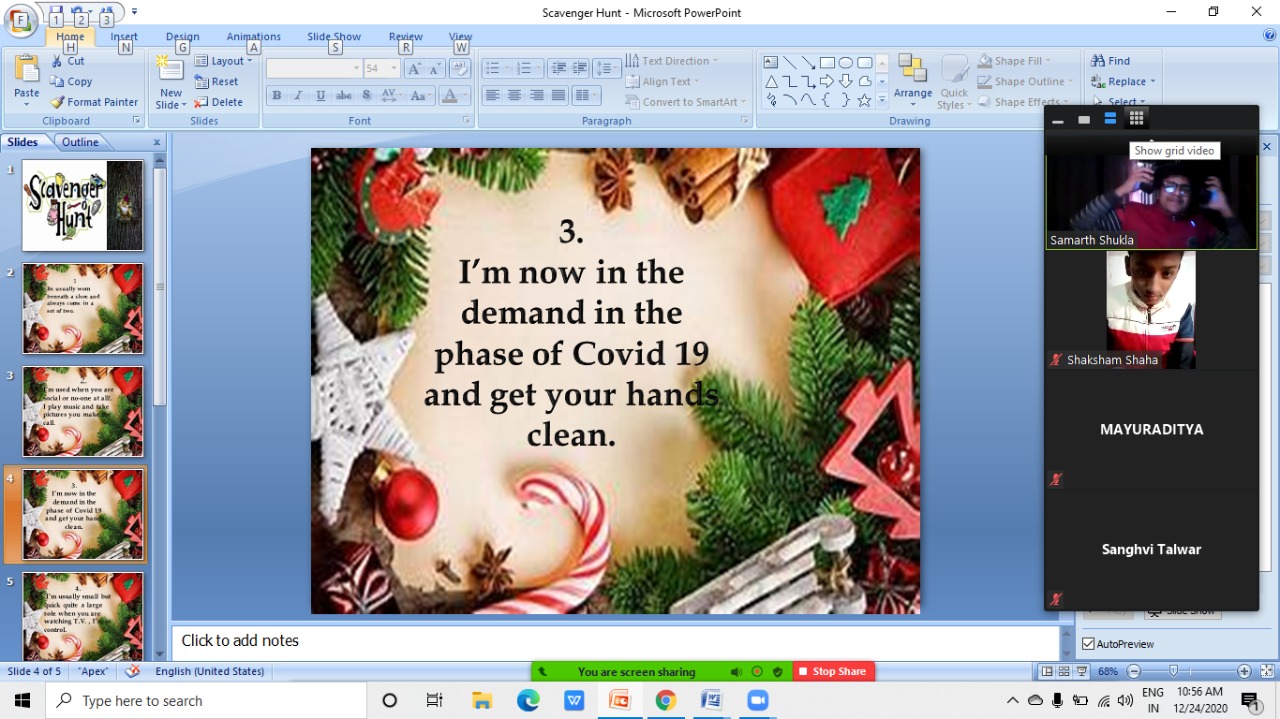Expand the Quick Styles gallery

click(954, 80)
